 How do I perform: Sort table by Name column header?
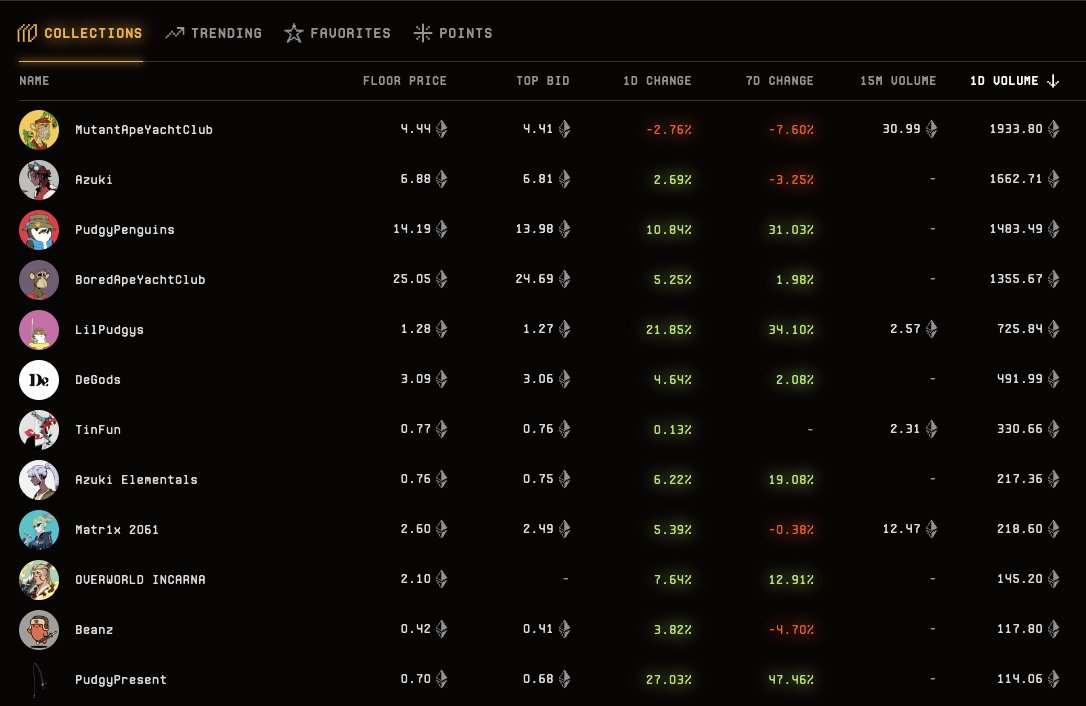(34, 81)
